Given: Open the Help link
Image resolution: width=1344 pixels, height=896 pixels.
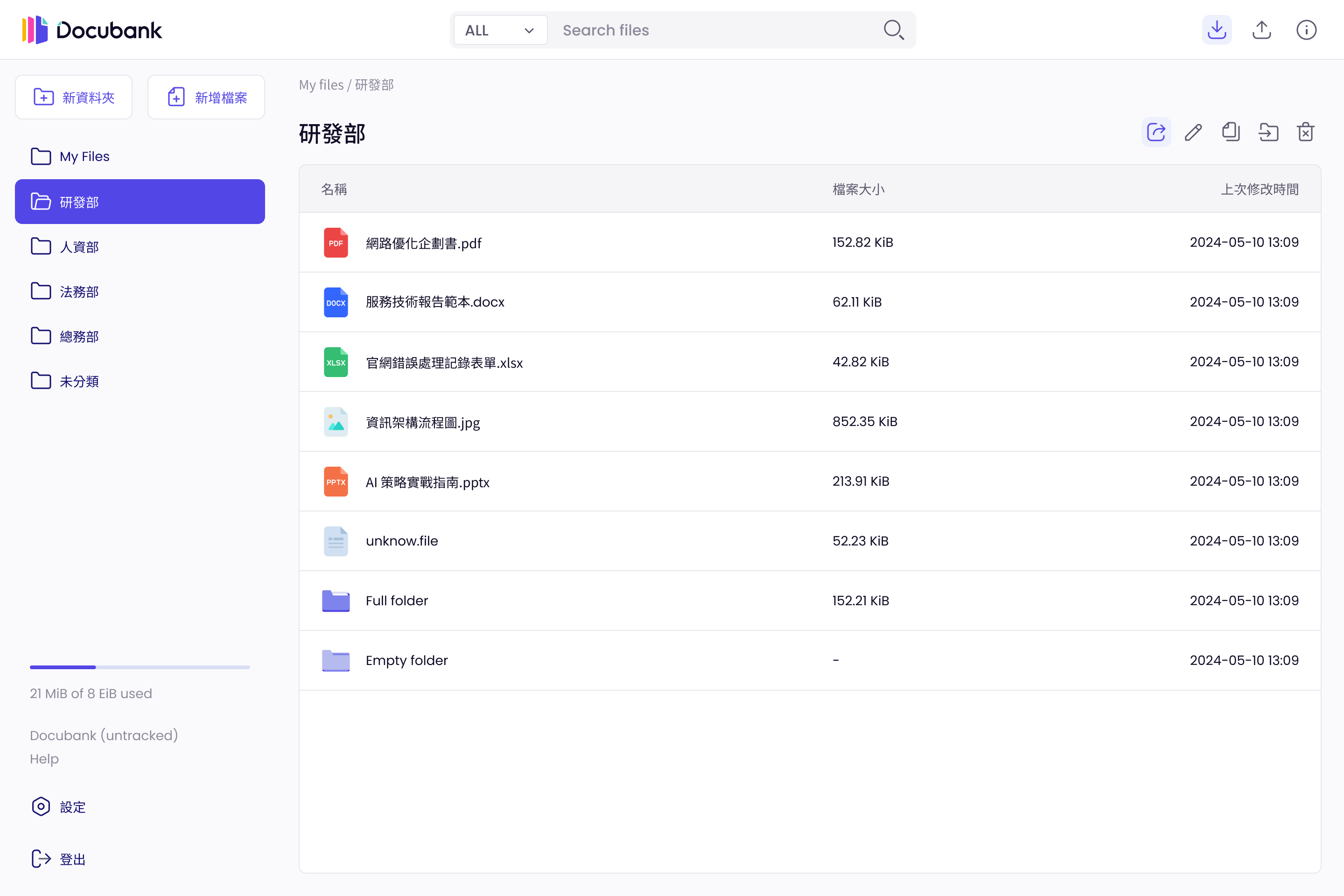Looking at the screenshot, I should coord(44,759).
